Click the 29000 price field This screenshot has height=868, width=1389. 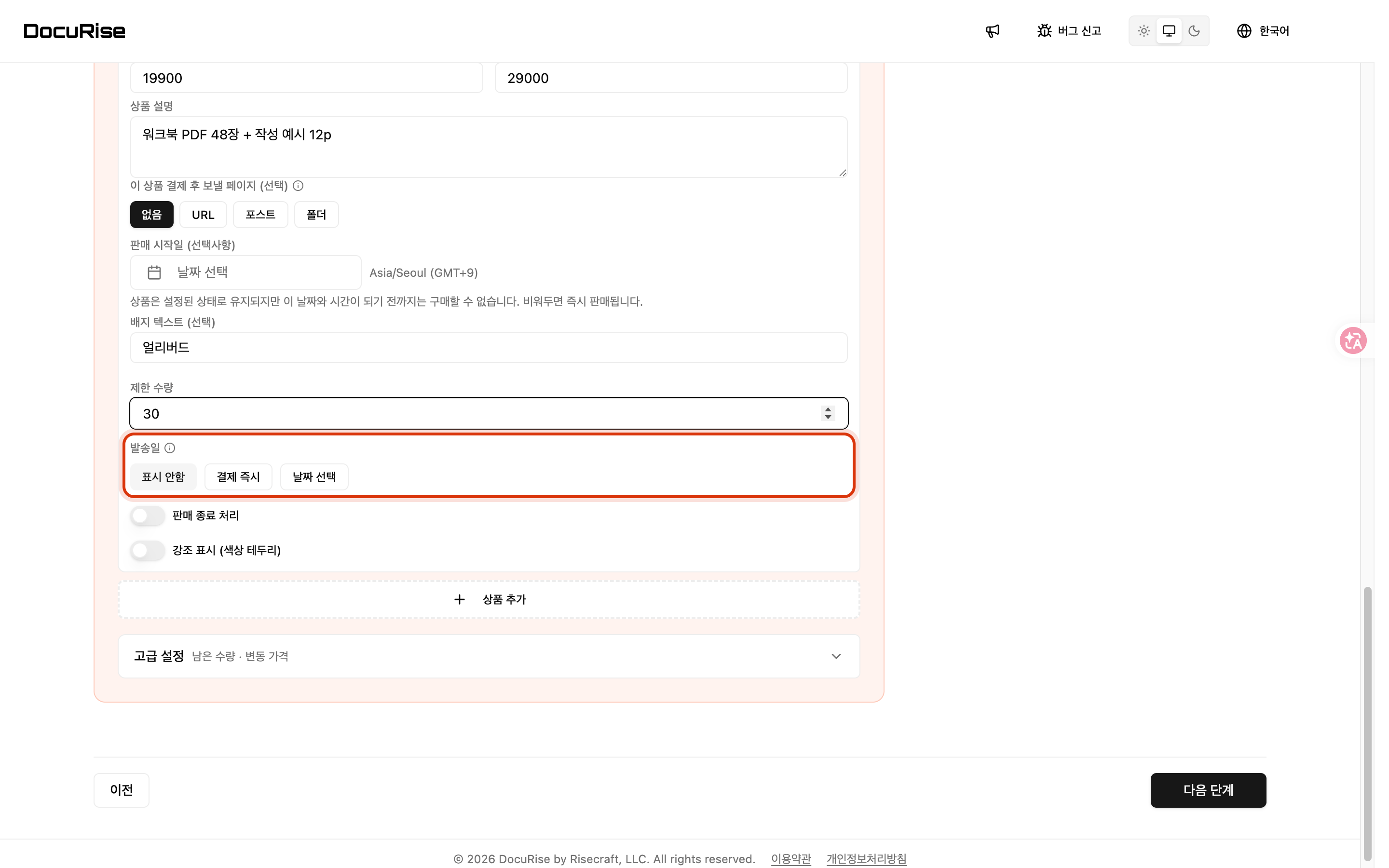pyautogui.click(x=671, y=78)
